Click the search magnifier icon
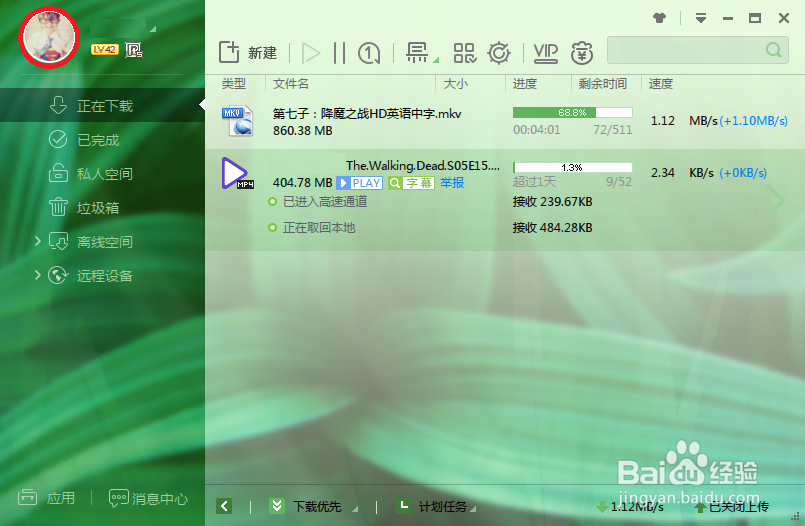Image resolution: width=805 pixels, height=526 pixels. [774, 50]
